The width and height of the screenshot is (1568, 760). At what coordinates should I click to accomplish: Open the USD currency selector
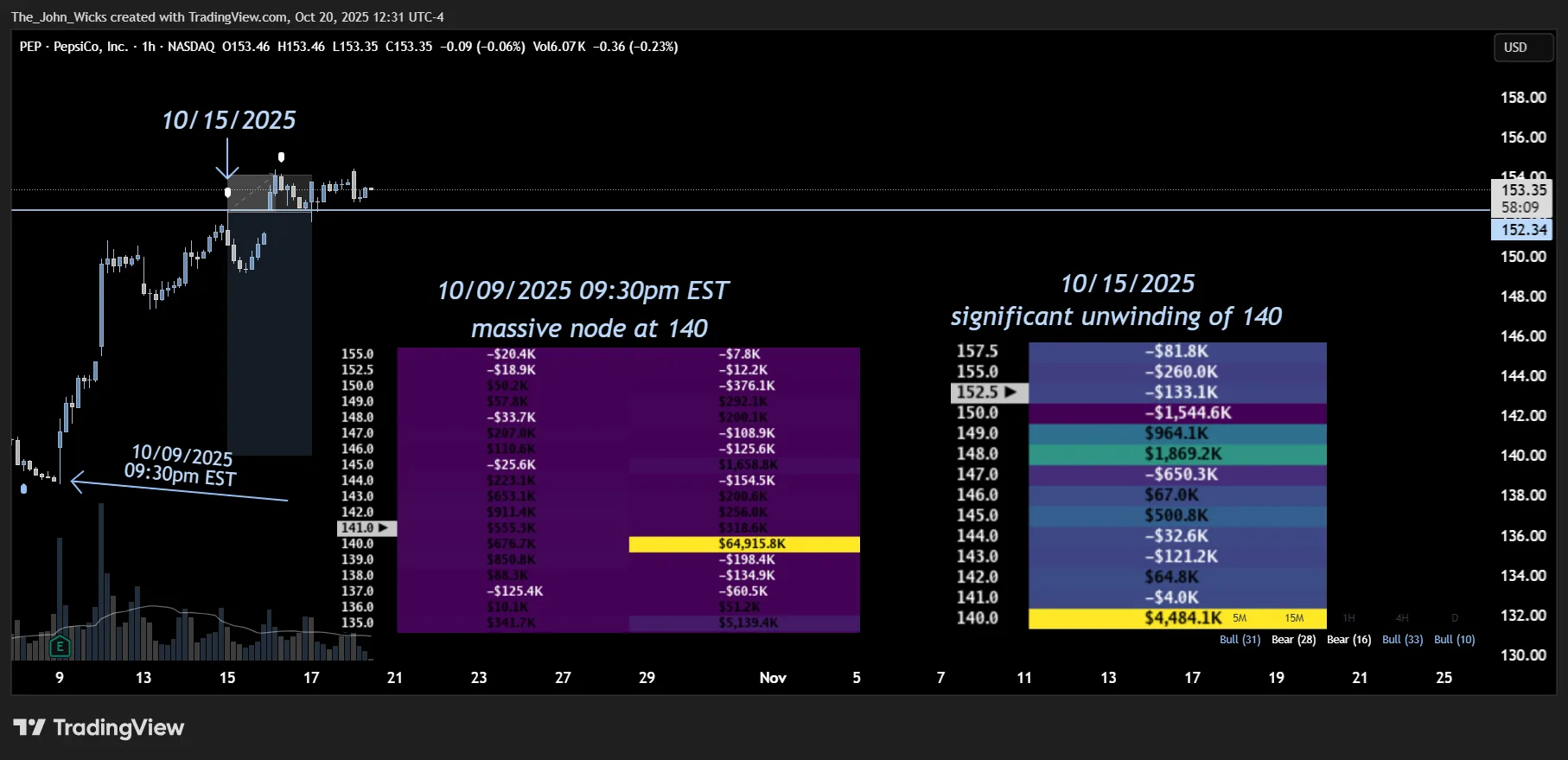[1524, 48]
